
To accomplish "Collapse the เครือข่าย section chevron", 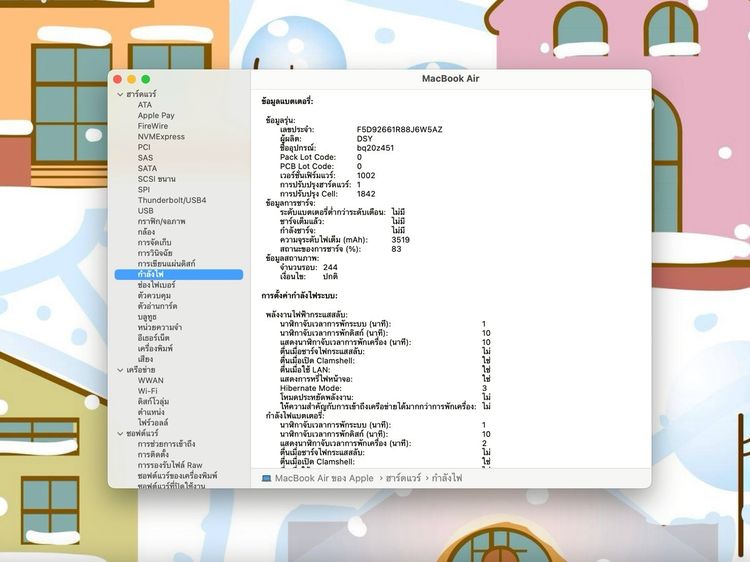I will tap(121, 369).
